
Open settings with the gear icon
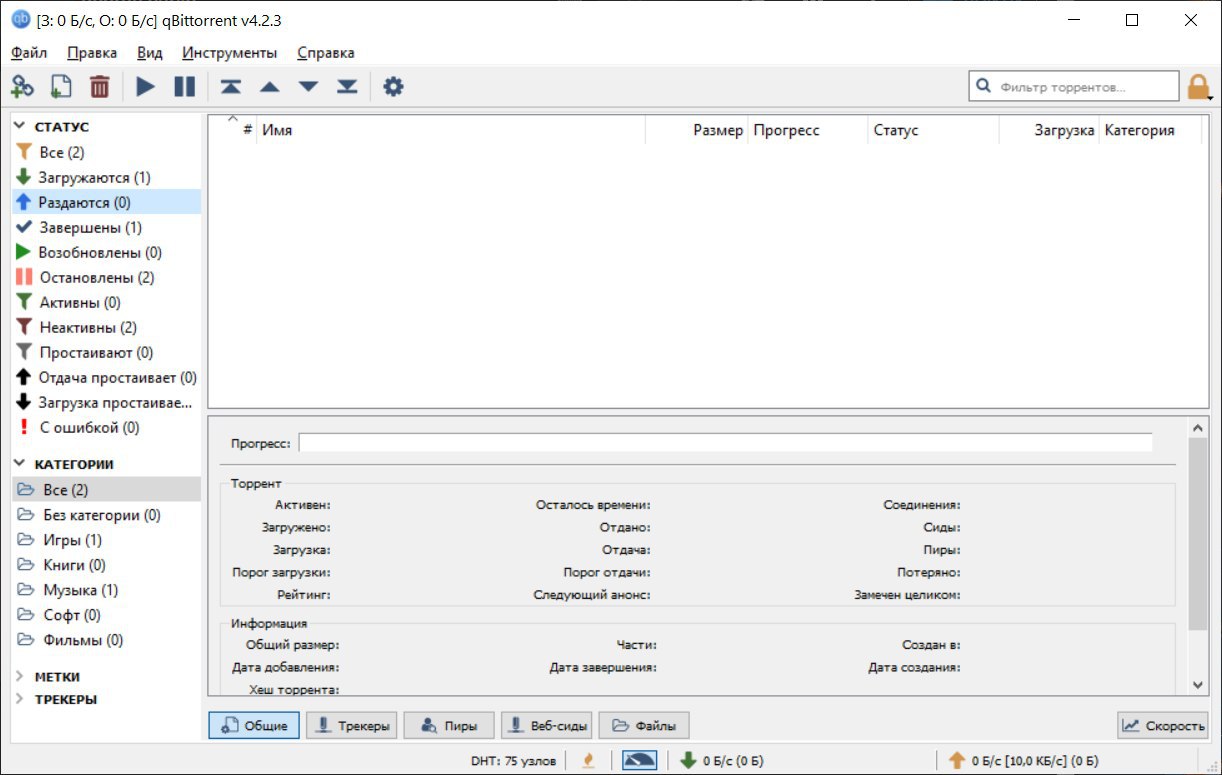pyautogui.click(x=393, y=87)
